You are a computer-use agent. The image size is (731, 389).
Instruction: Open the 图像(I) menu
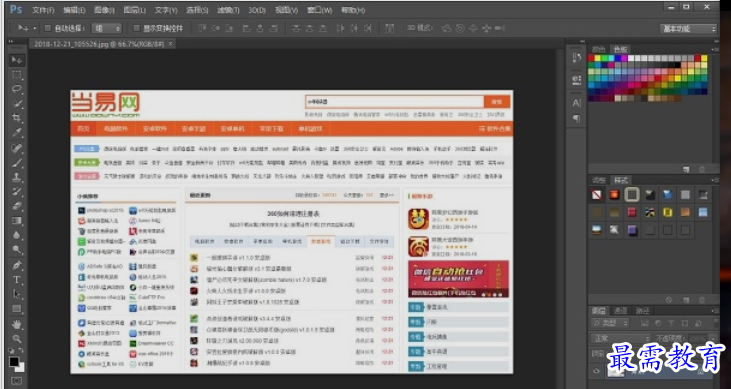tap(104, 10)
